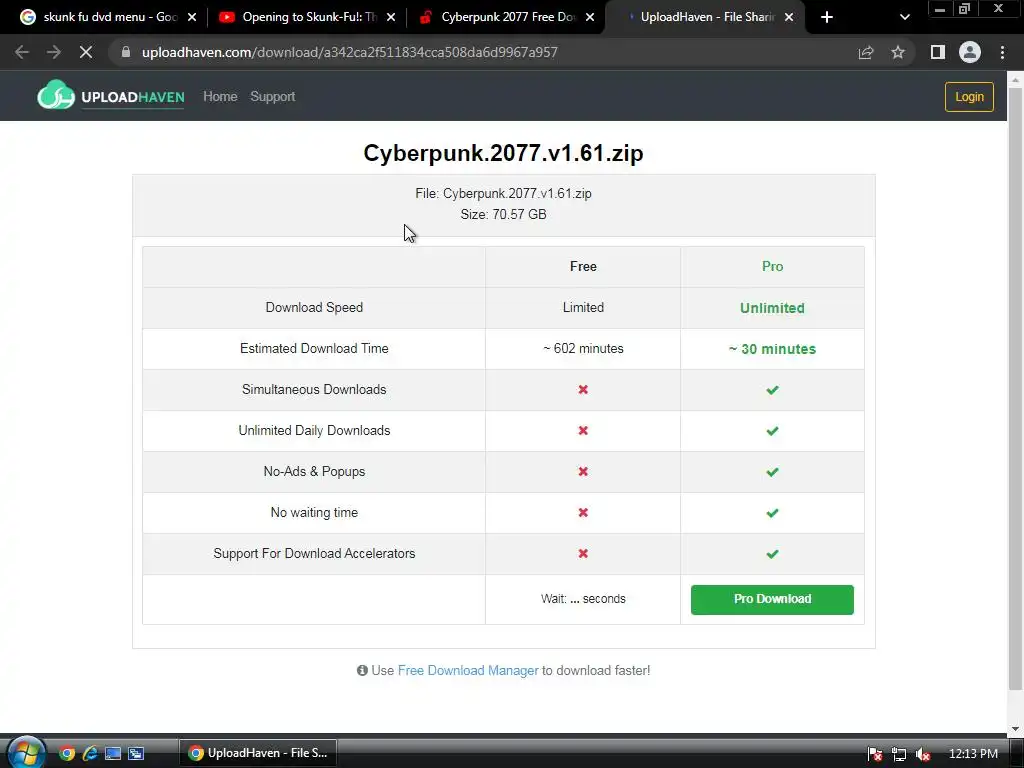1024x768 pixels.
Task: Click the red X for Download Accelerators
Action: click(583, 554)
